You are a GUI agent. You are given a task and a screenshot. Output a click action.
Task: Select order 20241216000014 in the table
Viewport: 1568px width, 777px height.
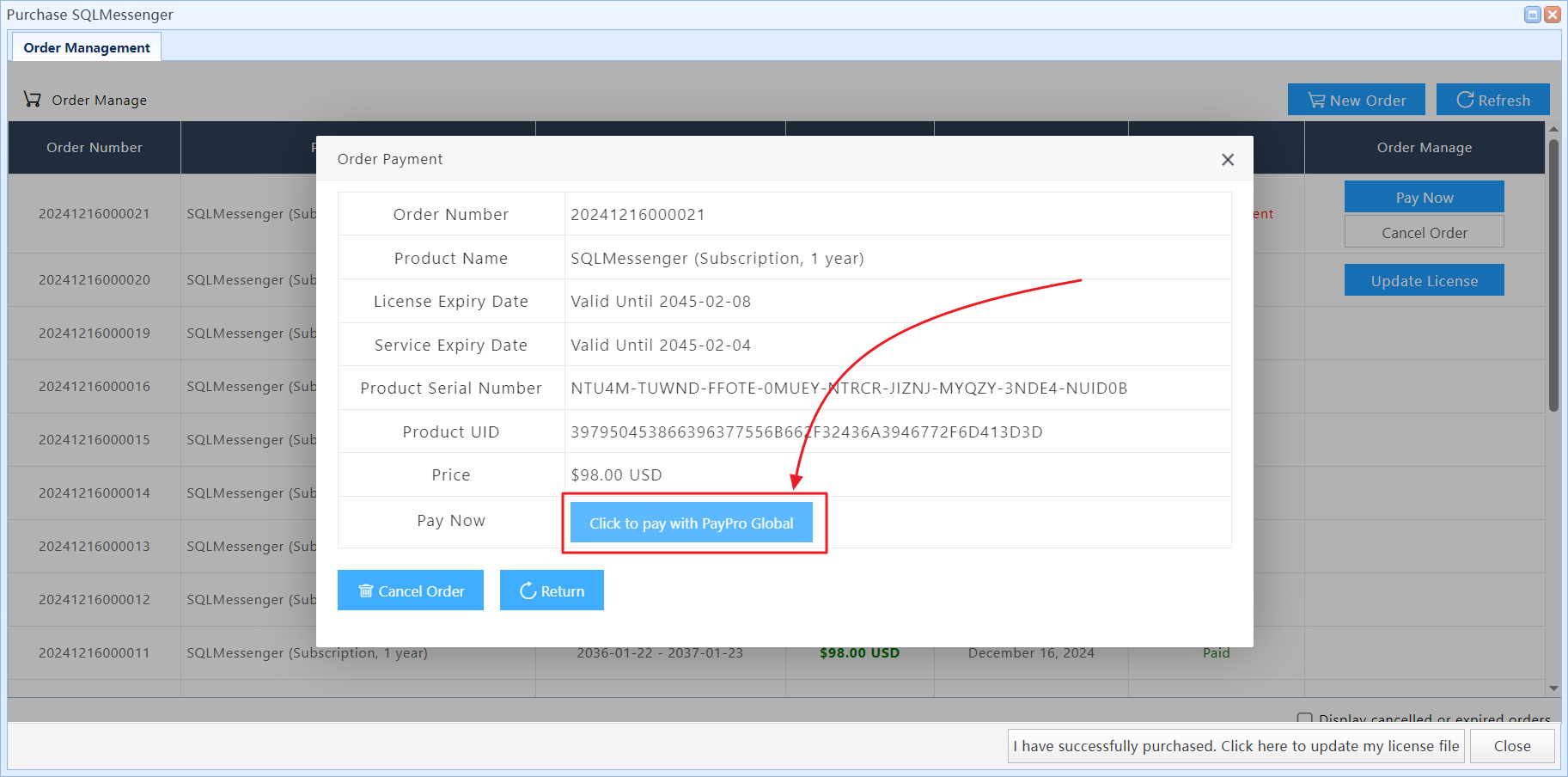coord(95,493)
